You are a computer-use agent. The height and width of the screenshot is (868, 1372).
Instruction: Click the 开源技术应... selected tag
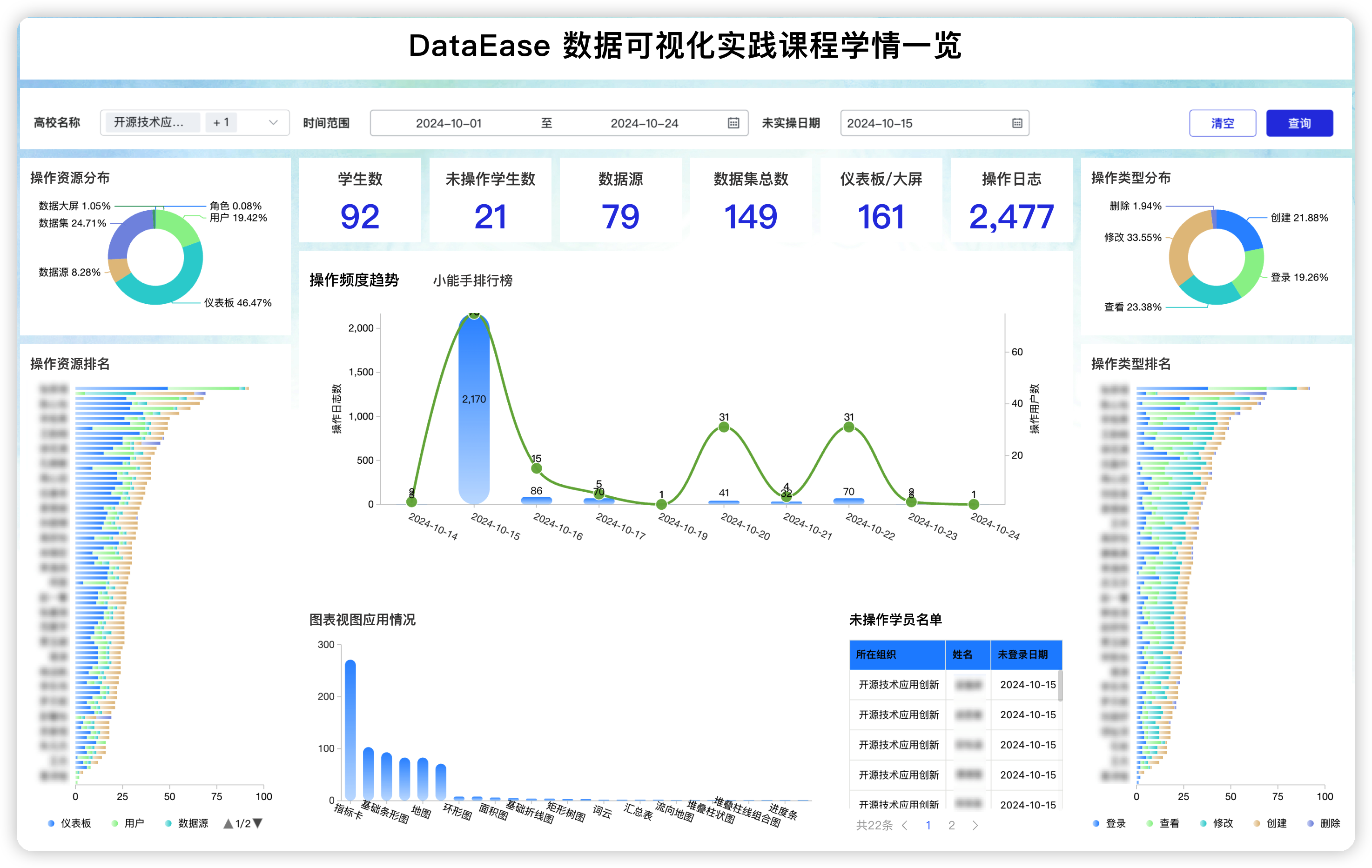point(153,122)
